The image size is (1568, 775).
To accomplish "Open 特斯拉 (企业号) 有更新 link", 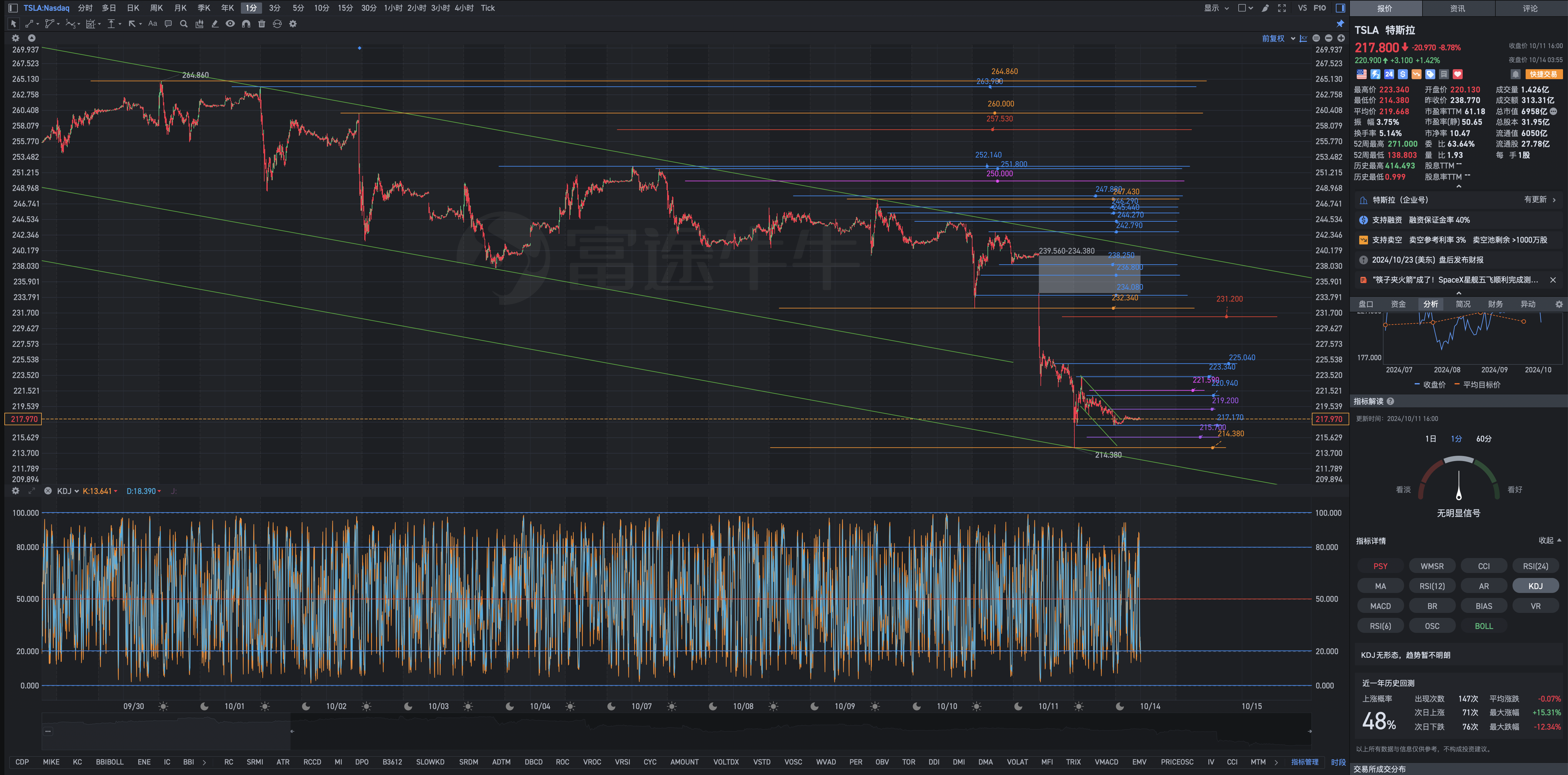I will click(x=1458, y=200).
